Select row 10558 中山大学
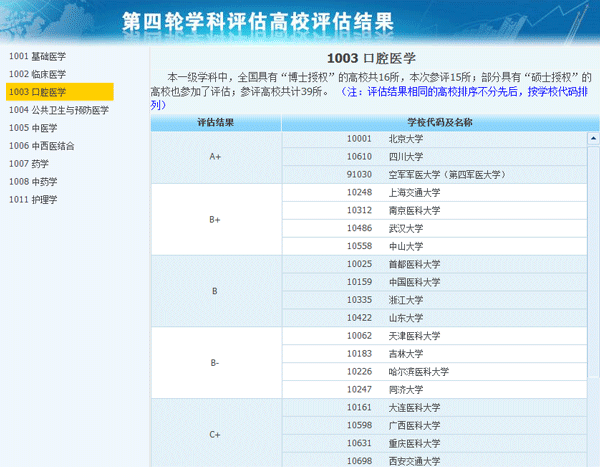Image resolution: width=600 pixels, height=468 pixels. tap(434, 246)
